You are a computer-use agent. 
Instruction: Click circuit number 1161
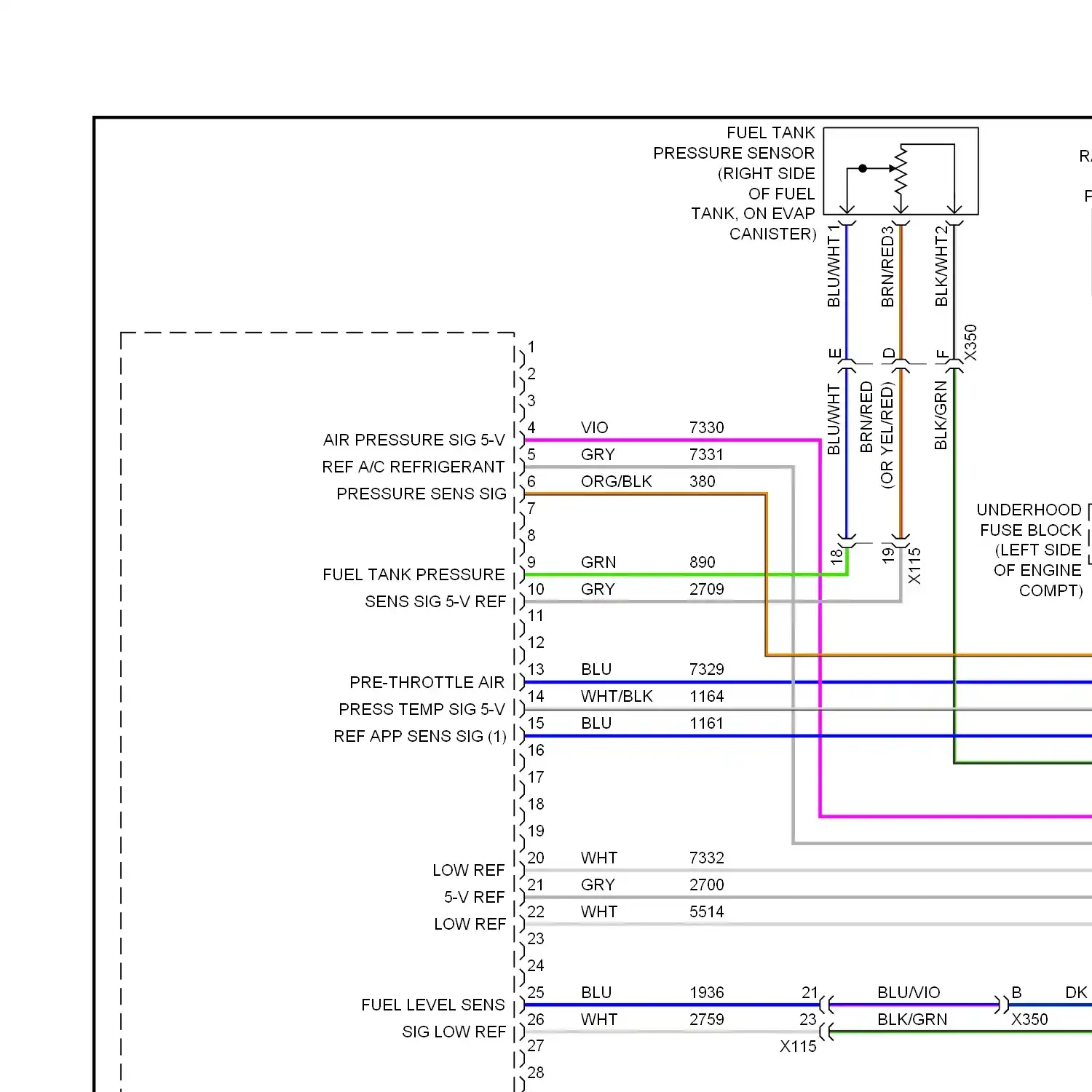pos(706,723)
